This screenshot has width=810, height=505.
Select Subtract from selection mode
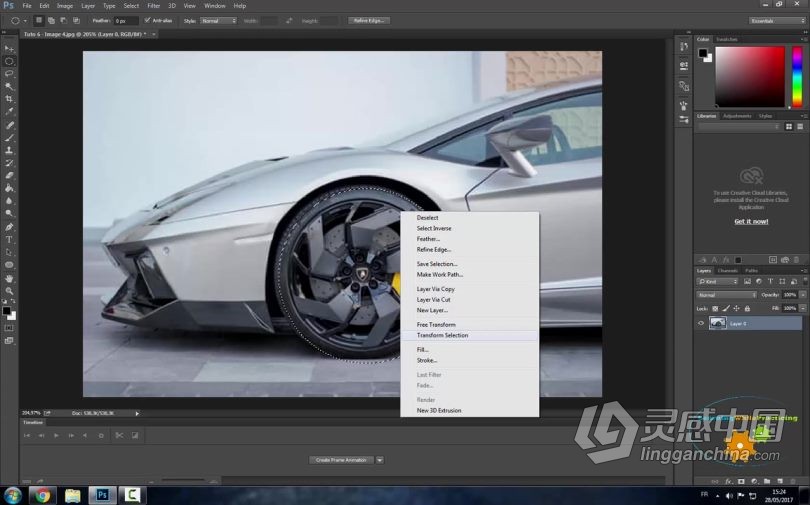click(x=64, y=21)
